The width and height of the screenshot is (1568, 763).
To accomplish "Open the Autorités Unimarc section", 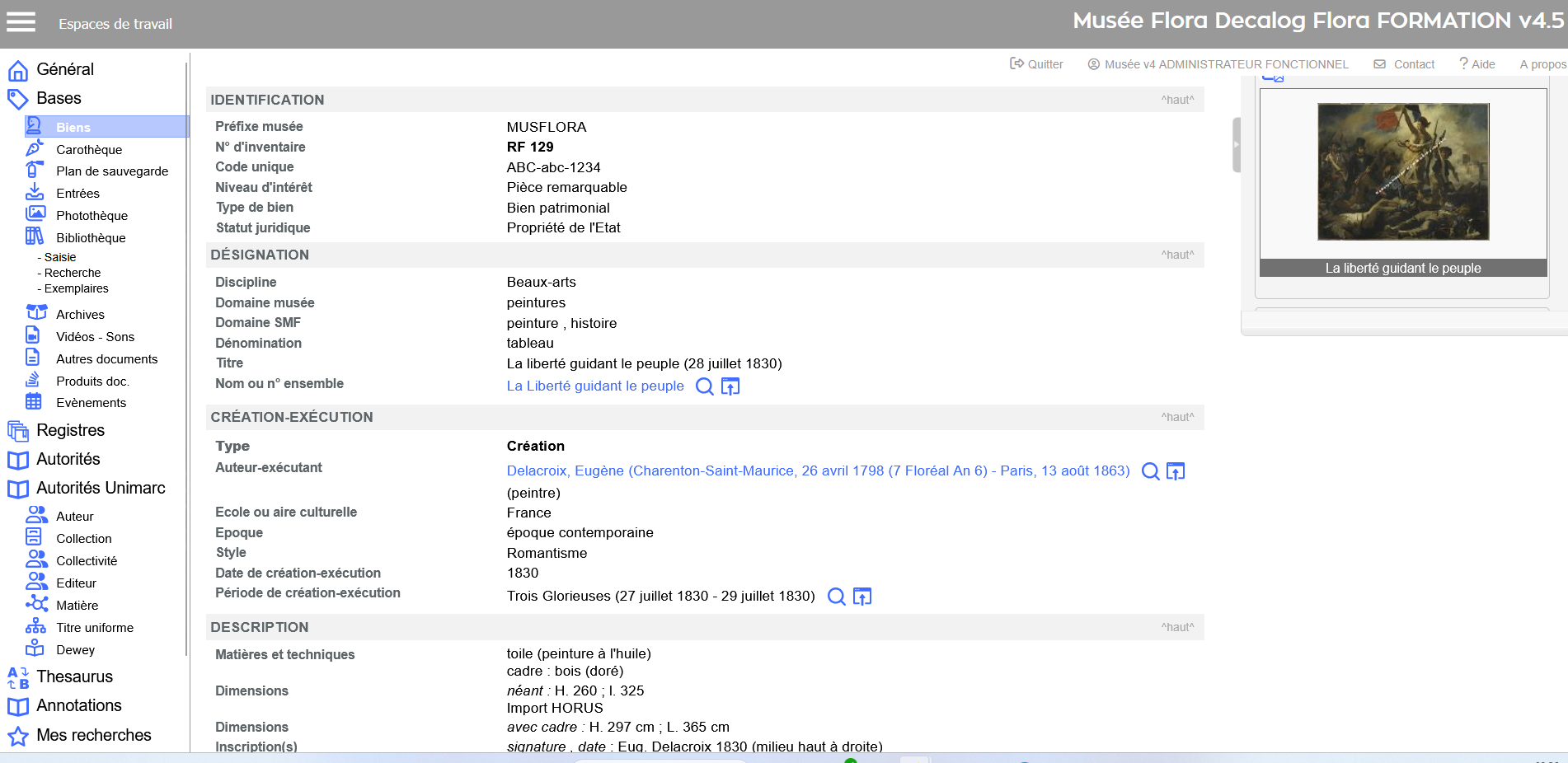I will click(101, 488).
